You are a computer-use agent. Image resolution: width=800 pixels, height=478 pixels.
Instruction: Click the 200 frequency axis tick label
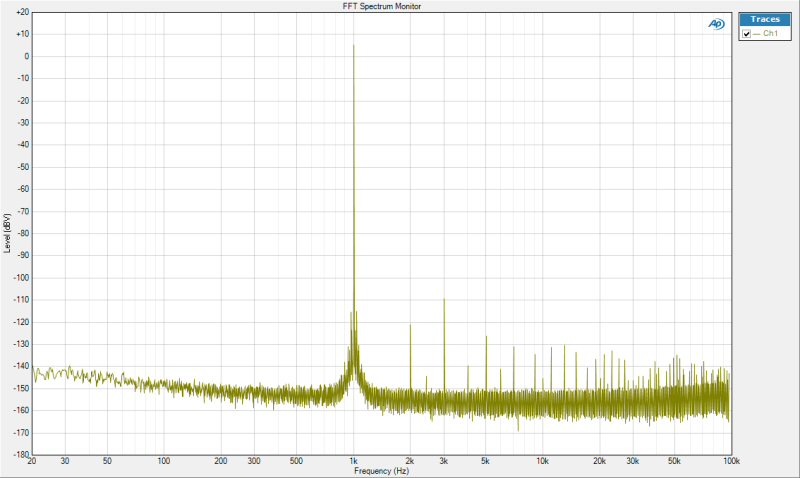[220, 461]
